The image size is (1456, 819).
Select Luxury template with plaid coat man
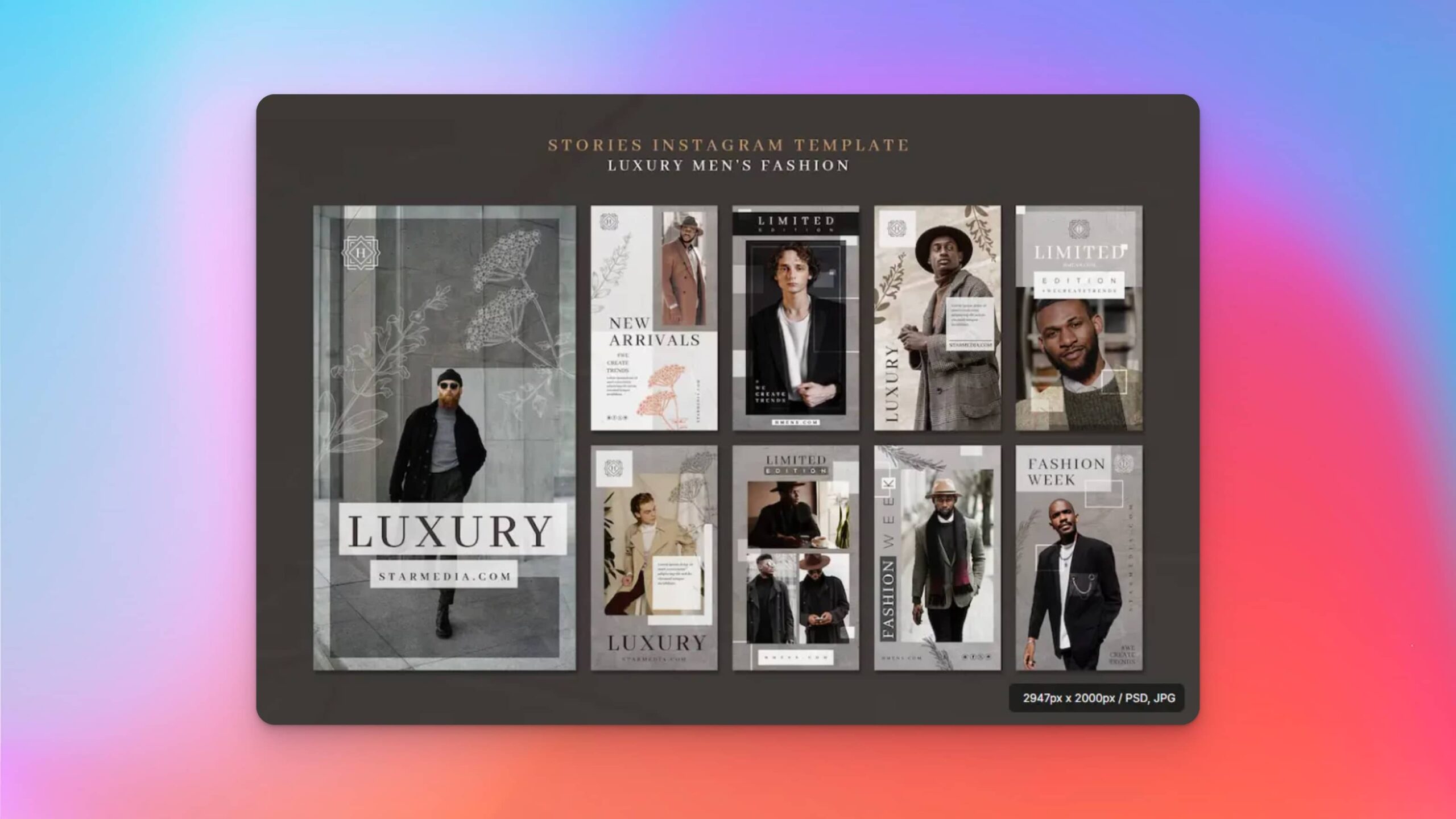(937, 318)
